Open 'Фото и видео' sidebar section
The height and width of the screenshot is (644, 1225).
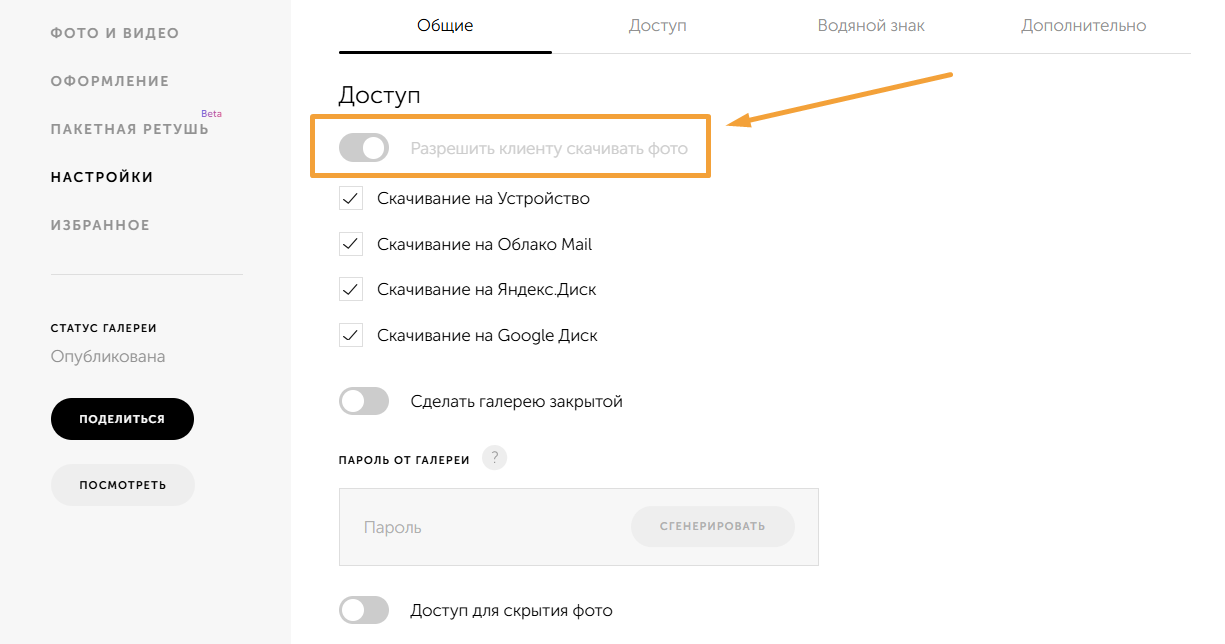(x=115, y=33)
